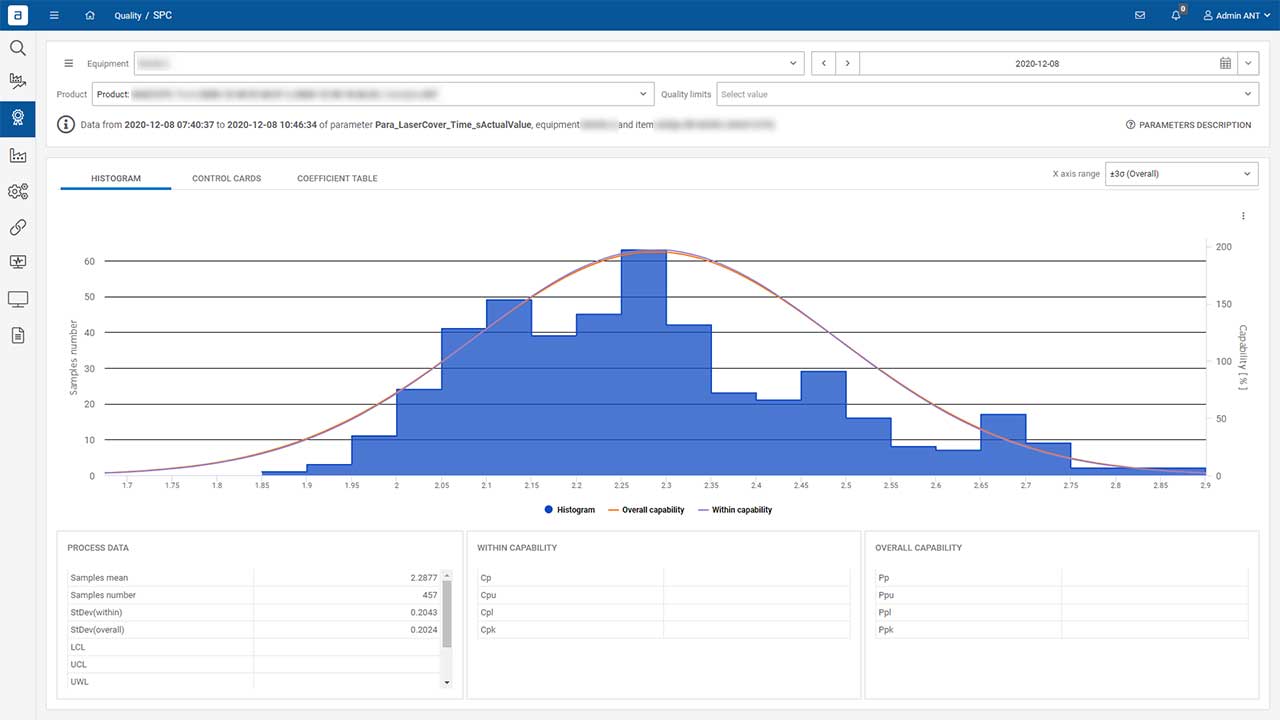Open the chain link sidebar icon
1280x720 pixels.
coord(17,227)
